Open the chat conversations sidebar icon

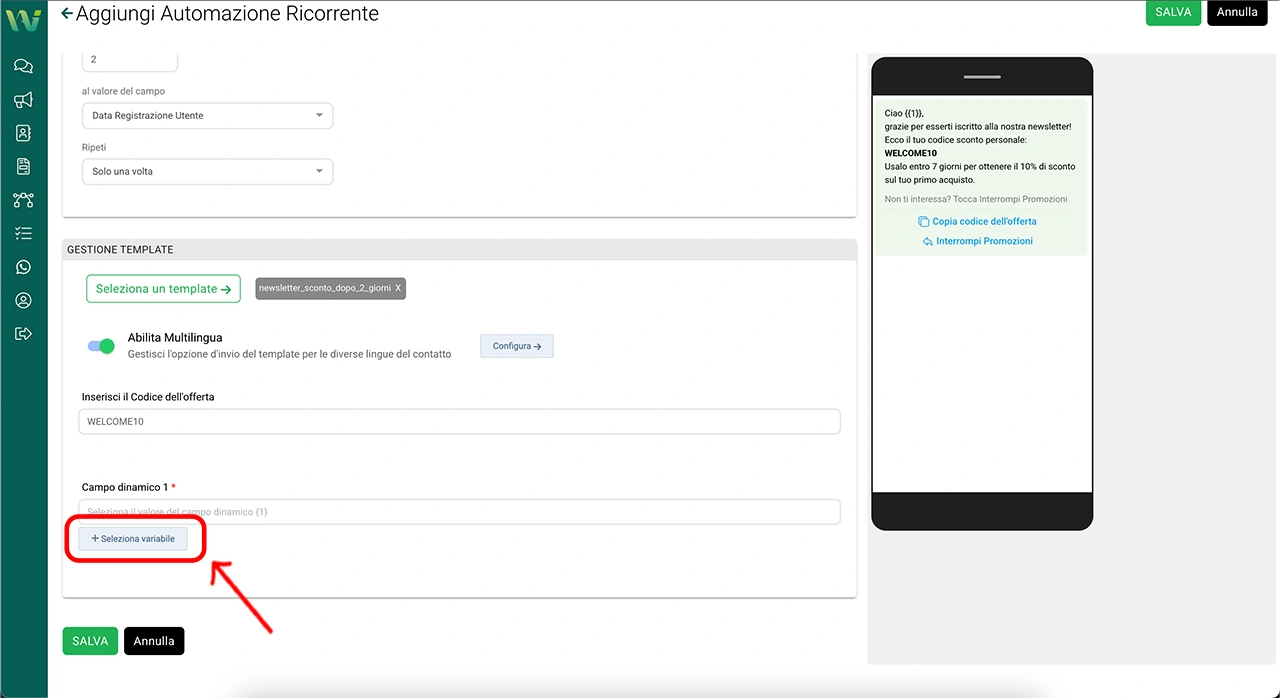[x=23, y=66]
